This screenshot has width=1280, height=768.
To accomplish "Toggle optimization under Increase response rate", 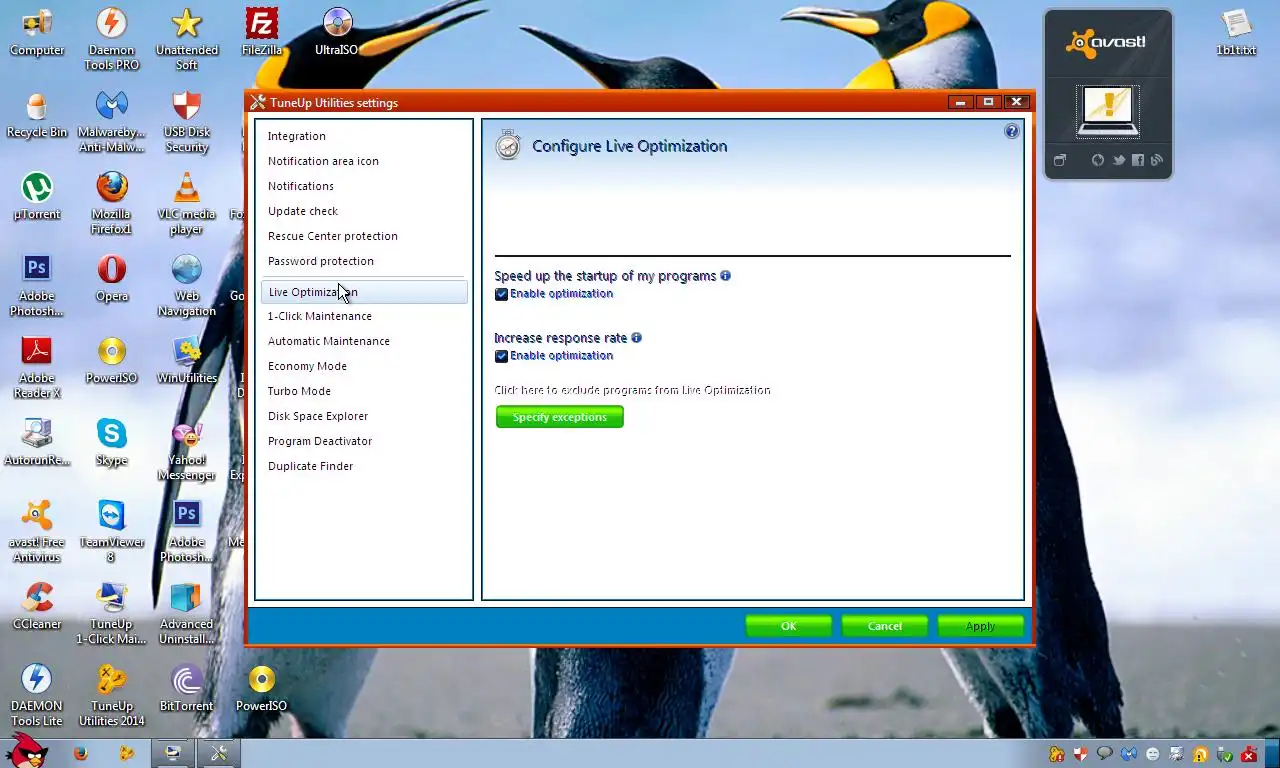I will pos(501,356).
